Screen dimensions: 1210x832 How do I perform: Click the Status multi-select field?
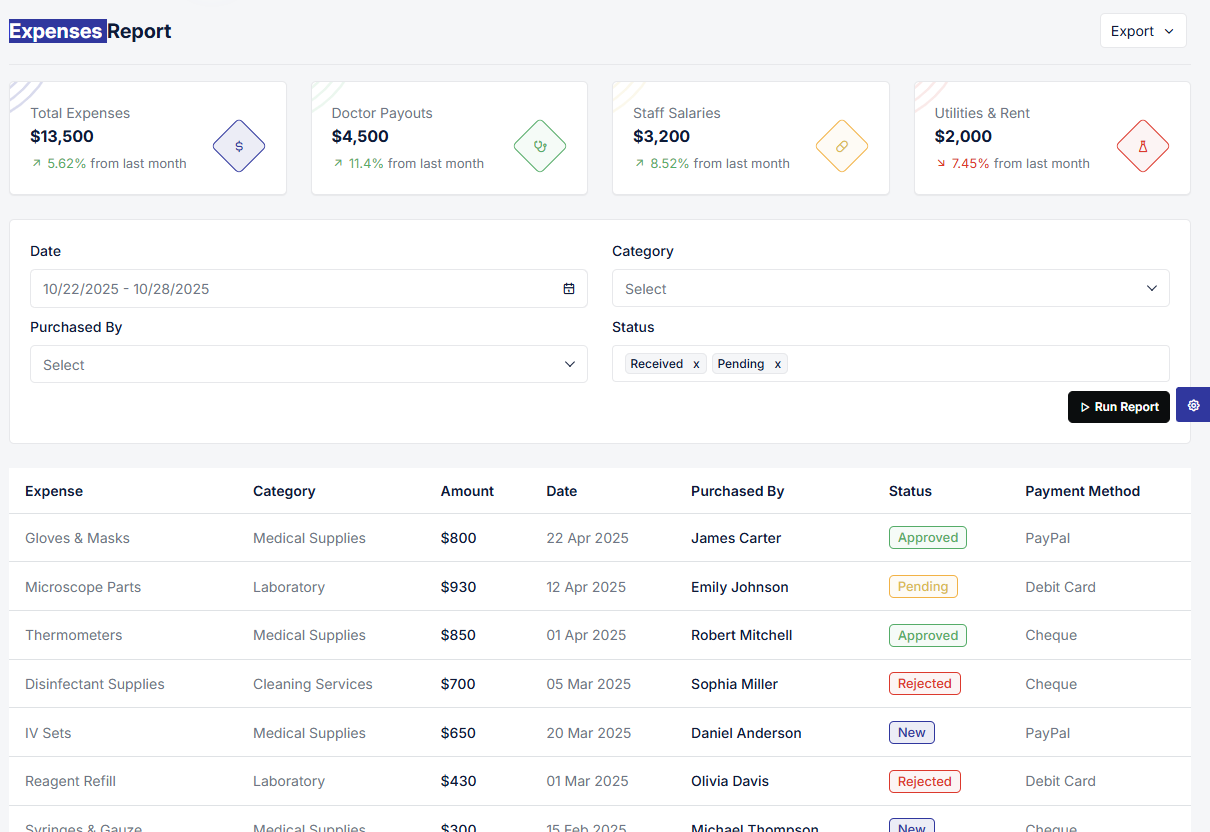(x=891, y=364)
